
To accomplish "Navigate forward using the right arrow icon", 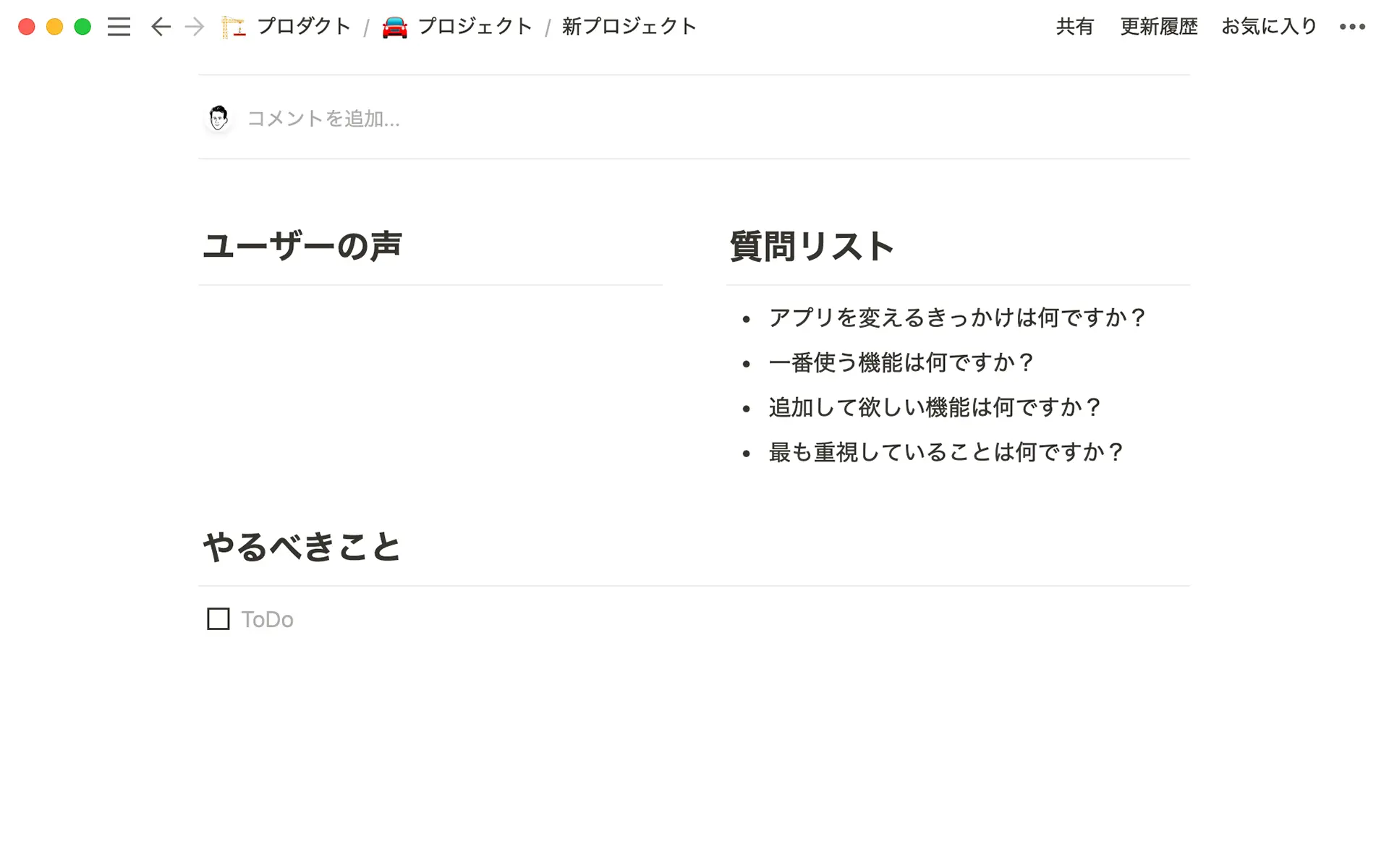I will (x=194, y=27).
